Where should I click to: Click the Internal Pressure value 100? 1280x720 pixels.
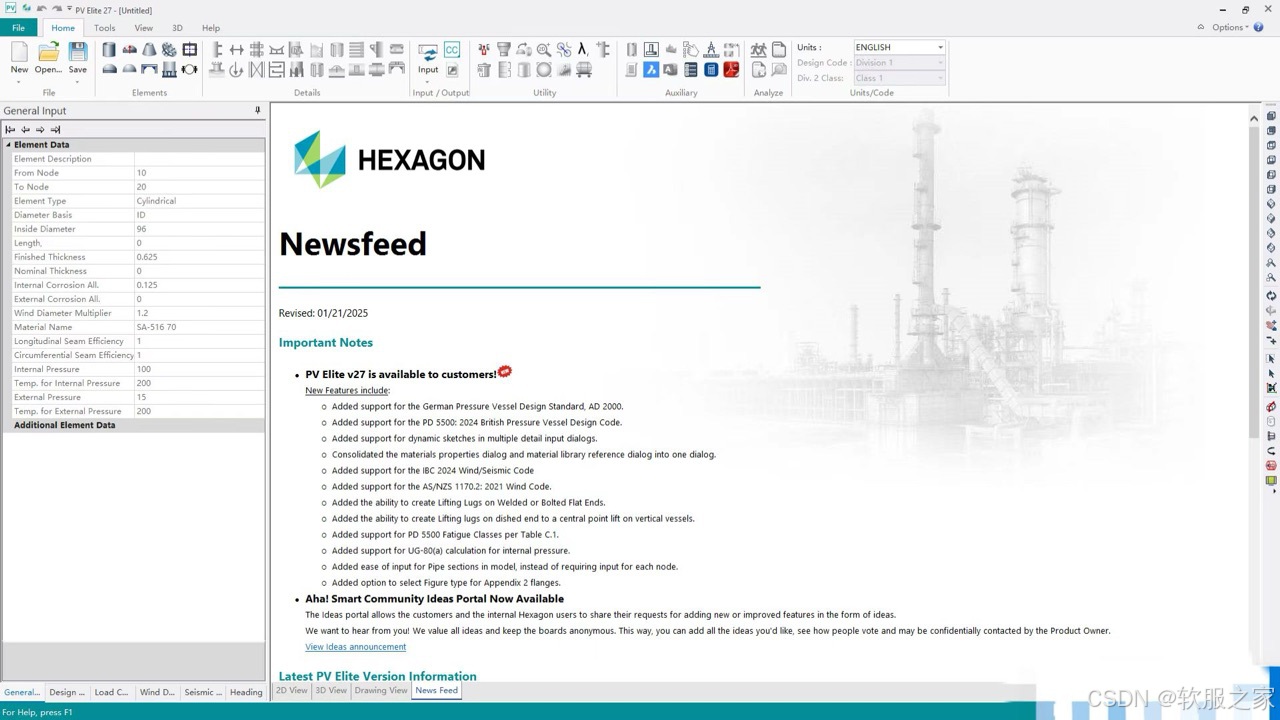pyautogui.click(x=199, y=369)
